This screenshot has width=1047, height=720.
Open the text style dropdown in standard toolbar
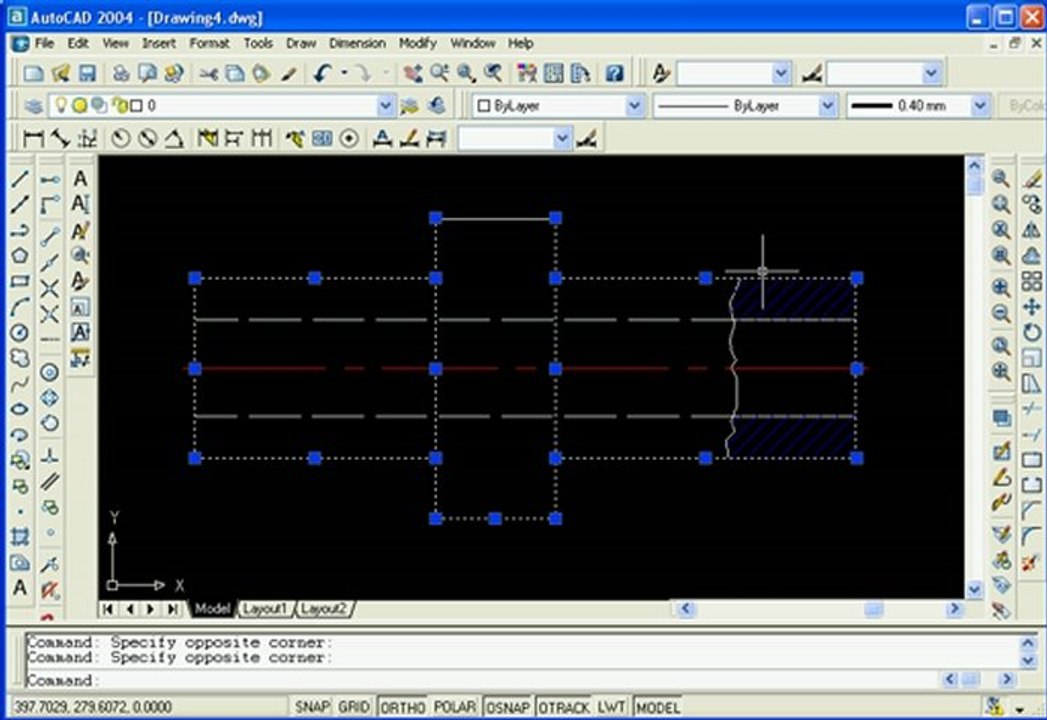coord(781,73)
